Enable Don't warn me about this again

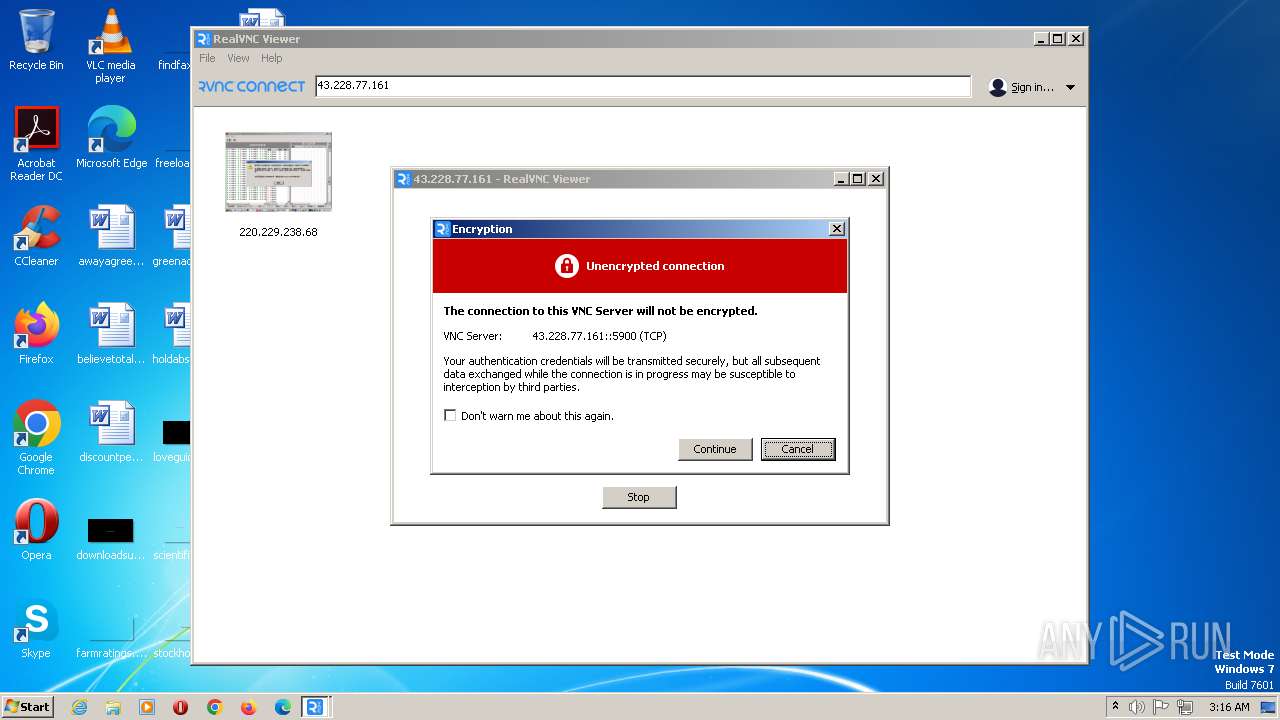450,415
